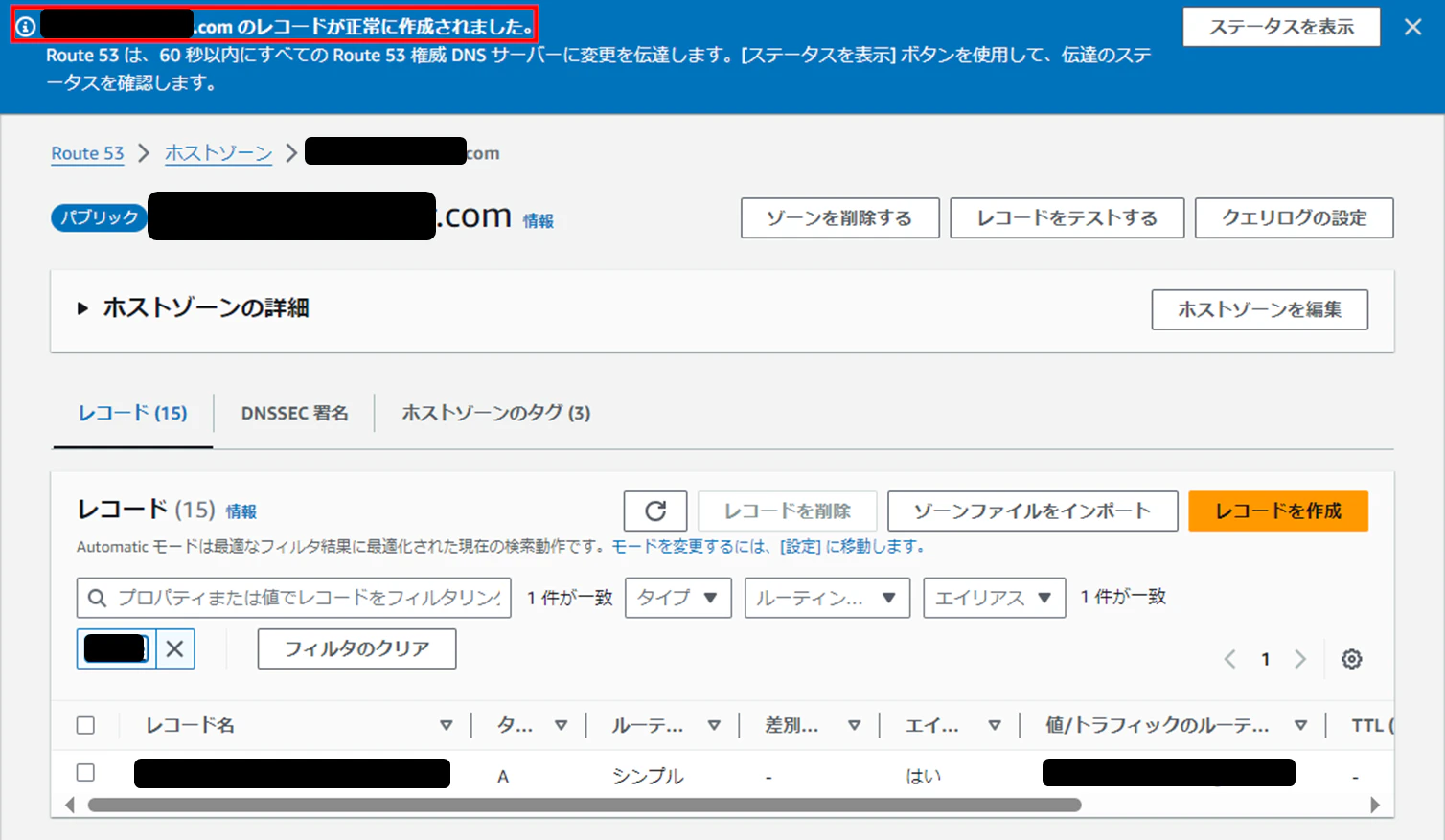
Task: Open the 情報 link beside レコード (15) heading
Action: click(x=241, y=511)
